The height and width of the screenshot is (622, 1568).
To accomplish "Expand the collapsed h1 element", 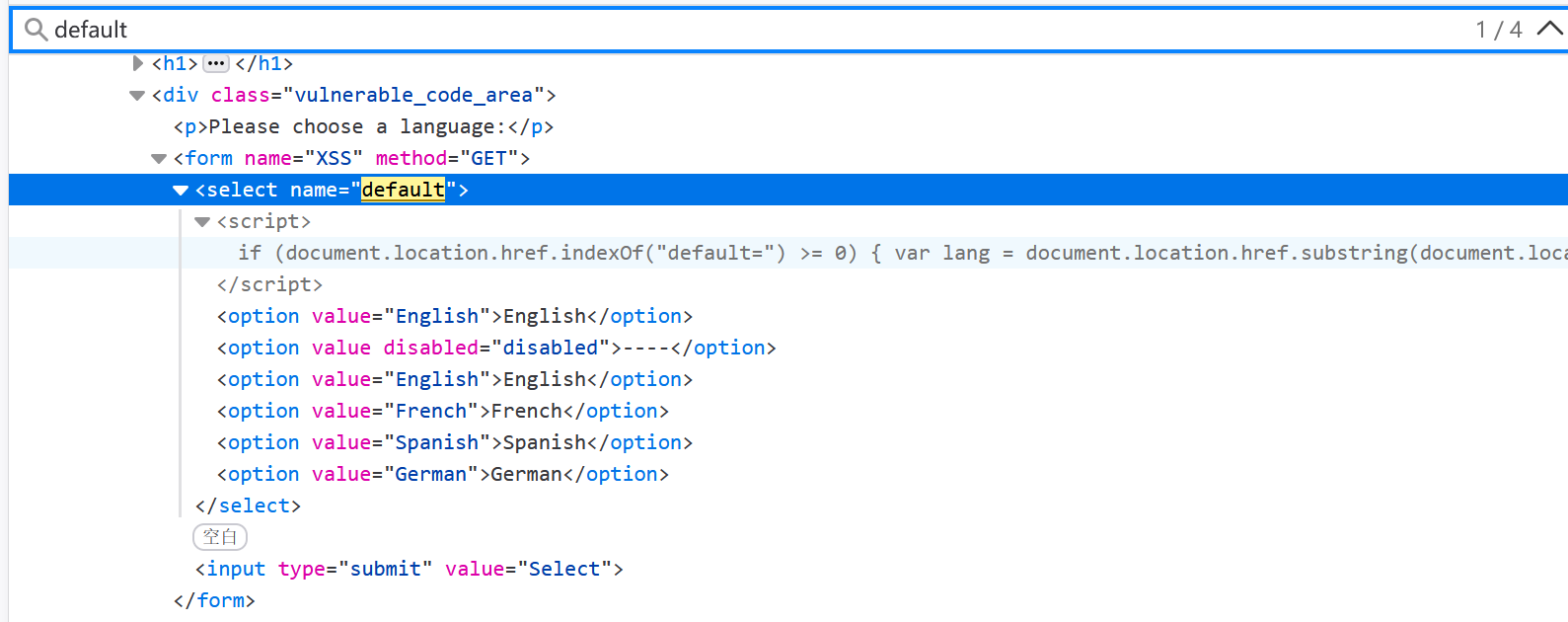I will click(137, 63).
